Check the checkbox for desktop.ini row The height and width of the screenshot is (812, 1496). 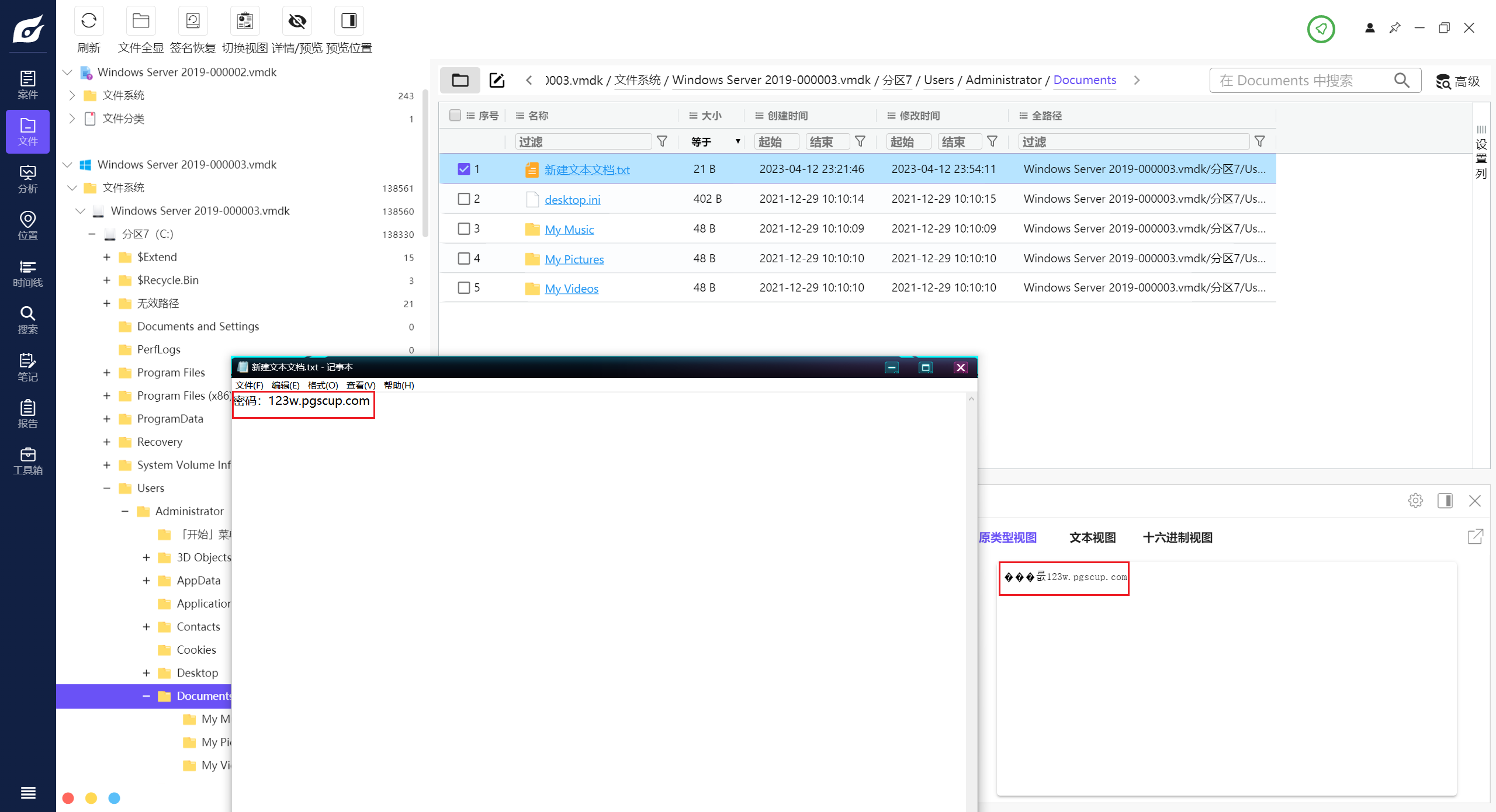point(463,199)
